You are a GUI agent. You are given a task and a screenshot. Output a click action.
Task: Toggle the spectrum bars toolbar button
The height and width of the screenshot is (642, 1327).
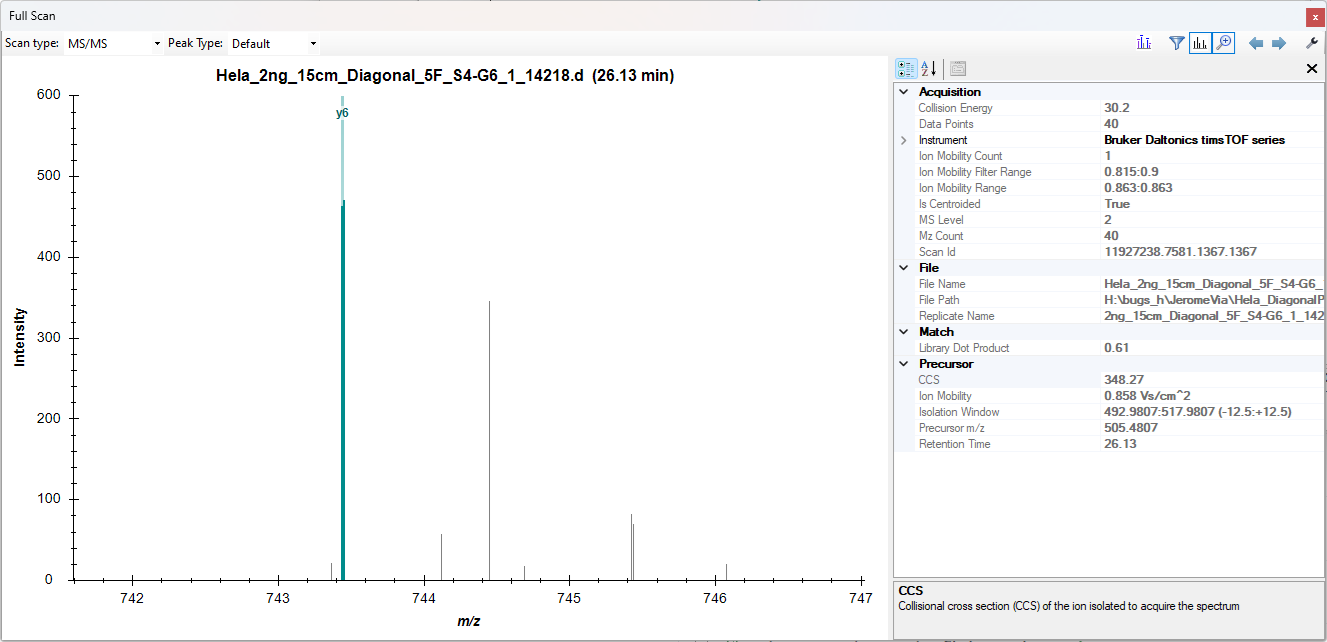pyautogui.click(x=1200, y=43)
